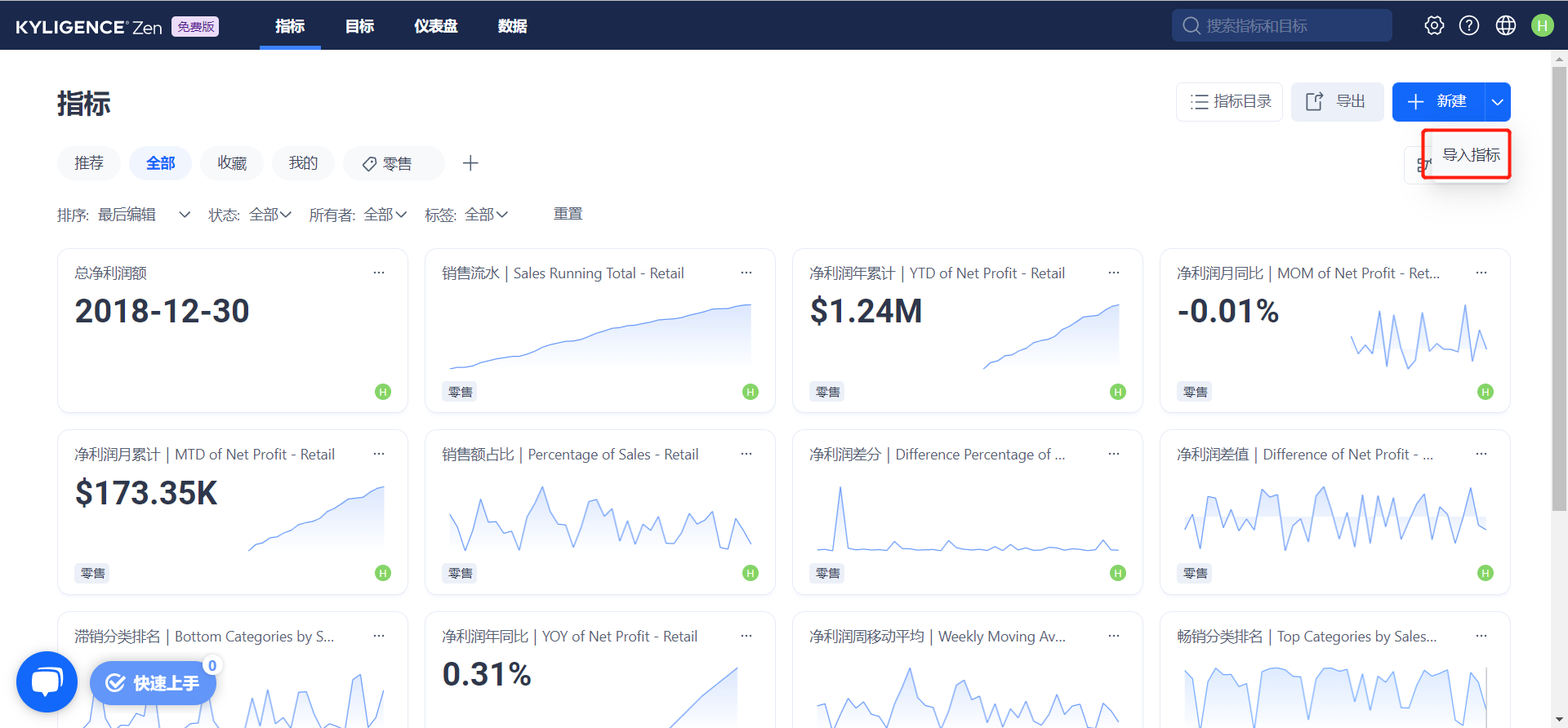Viewport: 1568px width, 728px height.
Task: Open more options on Percentage of Sales card
Action: coord(746,454)
